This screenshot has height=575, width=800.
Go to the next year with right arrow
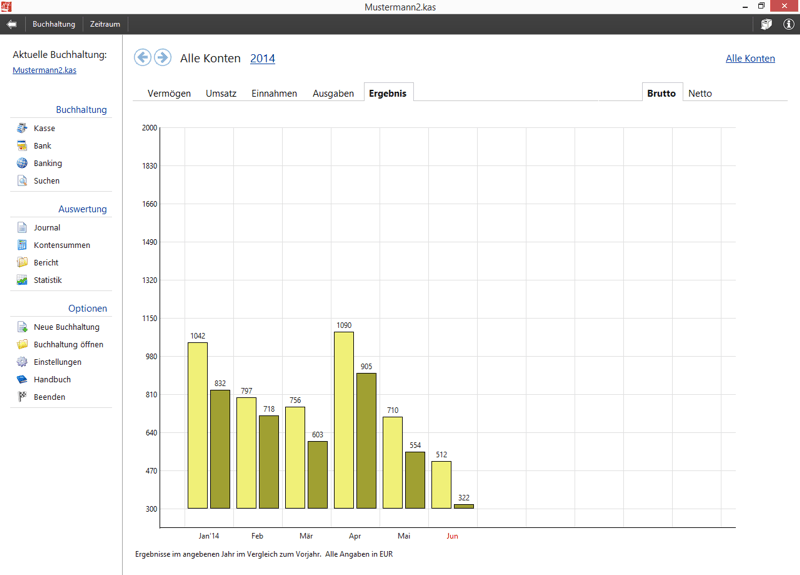[163, 57]
